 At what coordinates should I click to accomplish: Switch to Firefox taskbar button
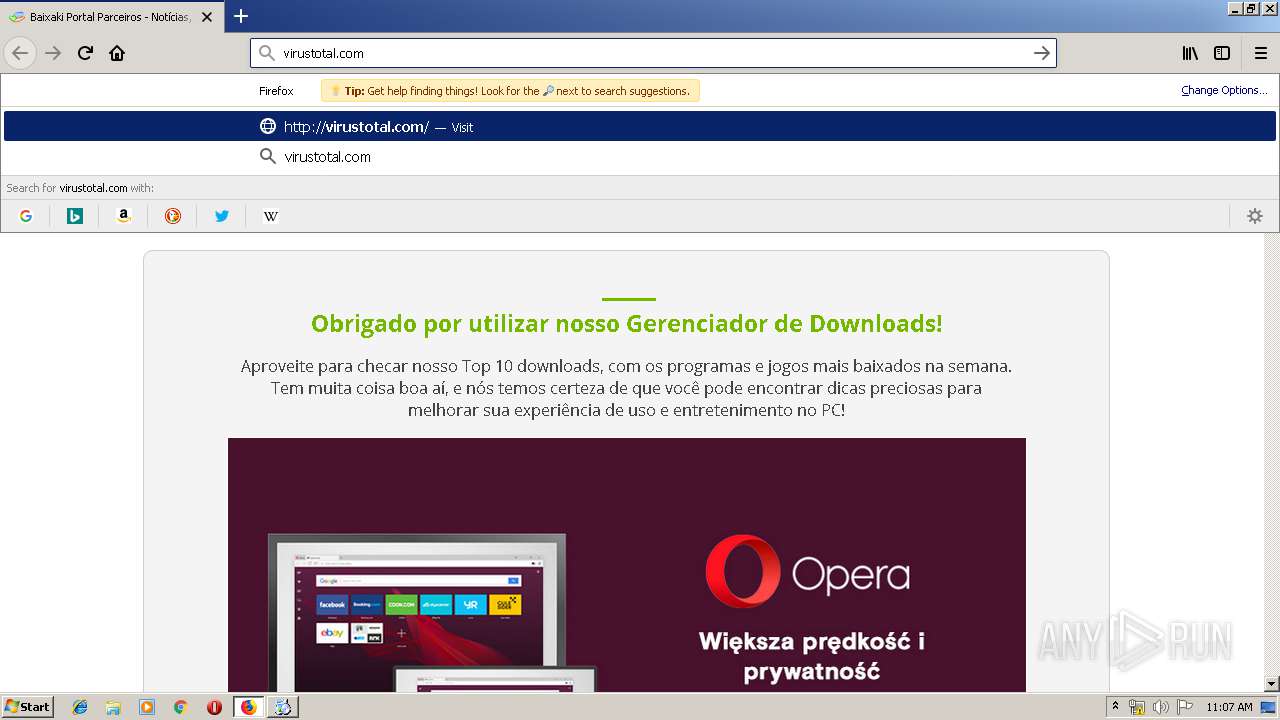click(x=248, y=707)
